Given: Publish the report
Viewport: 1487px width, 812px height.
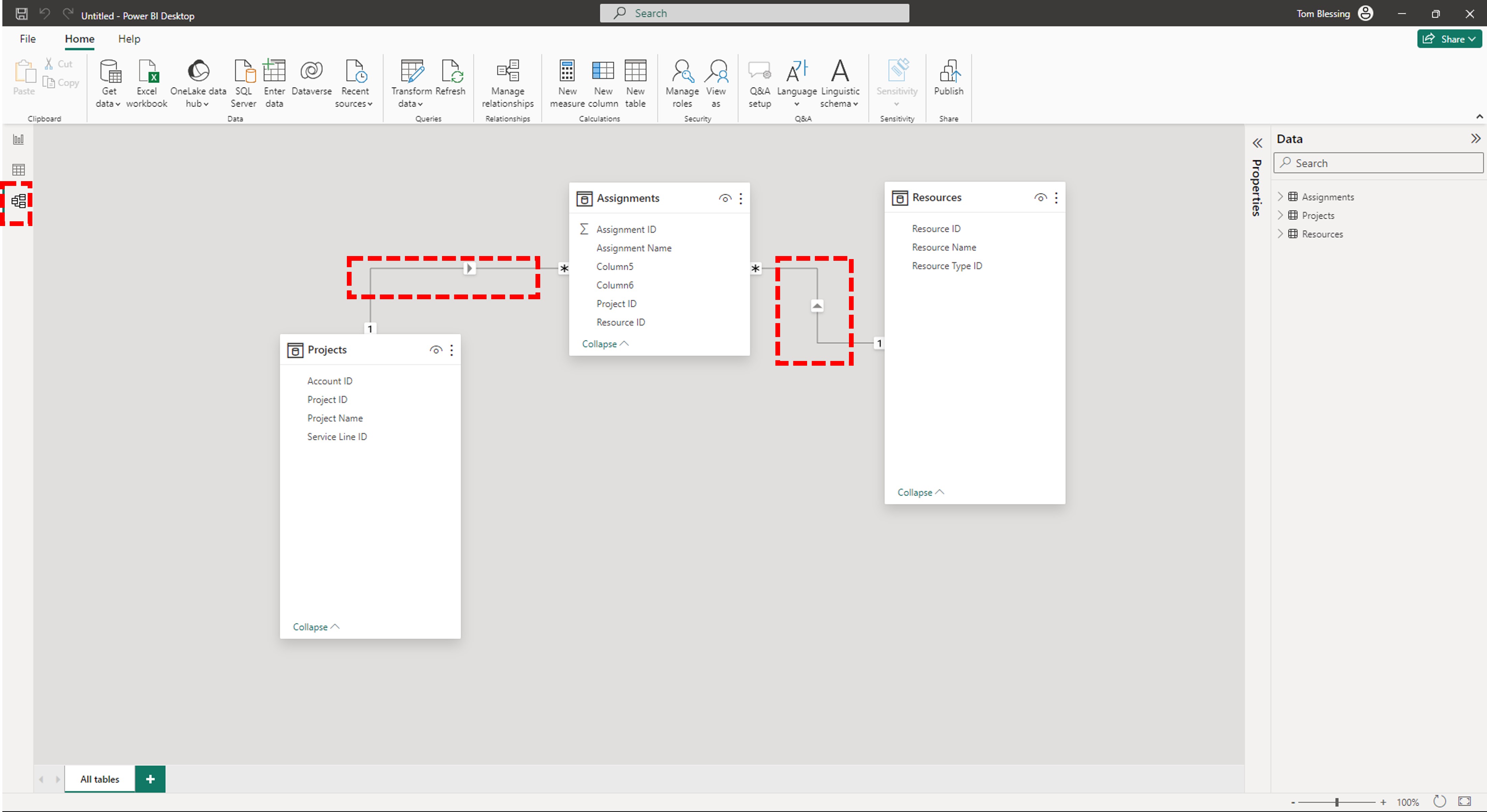Looking at the screenshot, I should coord(948,83).
